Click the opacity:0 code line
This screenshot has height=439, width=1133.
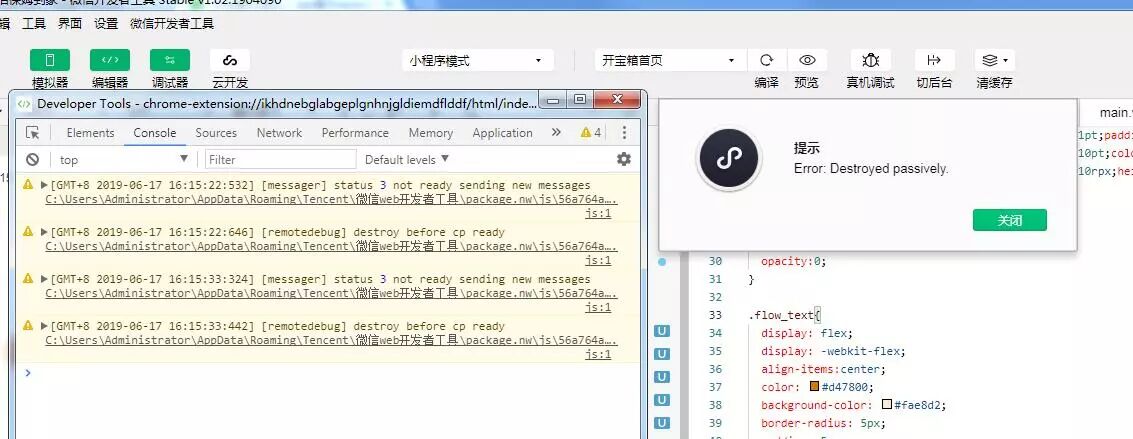pos(793,261)
